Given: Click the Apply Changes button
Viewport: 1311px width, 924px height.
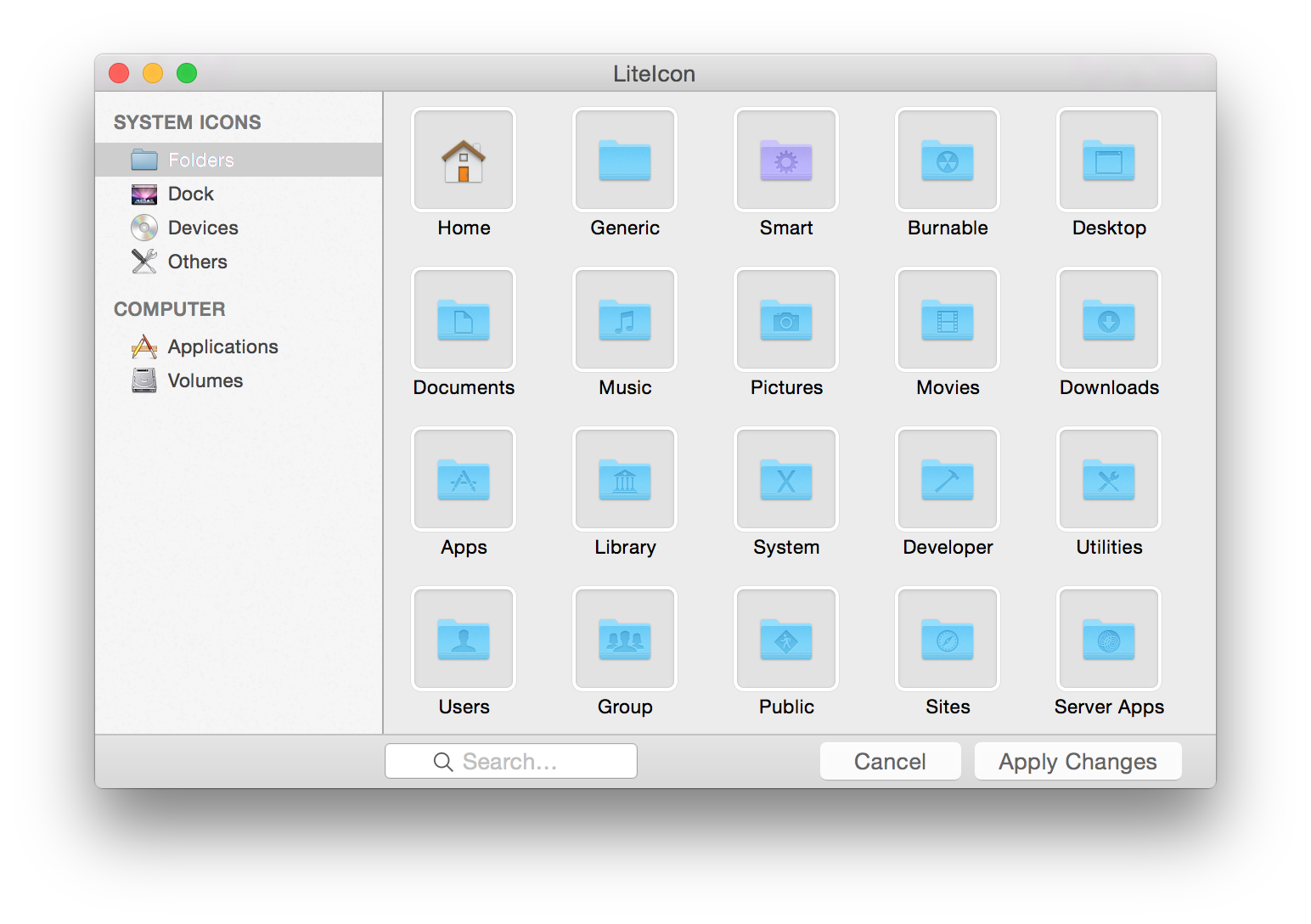Looking at the screenshot, I should point(1077,761).
